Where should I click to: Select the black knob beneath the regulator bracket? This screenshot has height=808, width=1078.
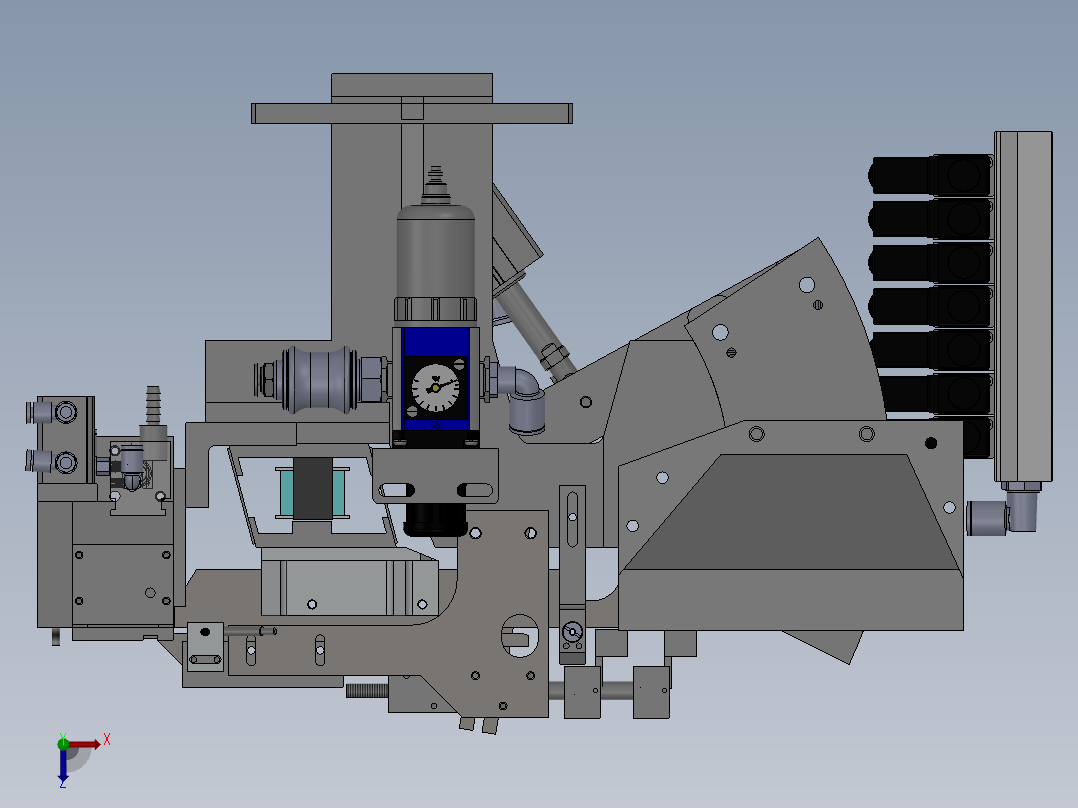pyautogui.click(x=435, y=519)
